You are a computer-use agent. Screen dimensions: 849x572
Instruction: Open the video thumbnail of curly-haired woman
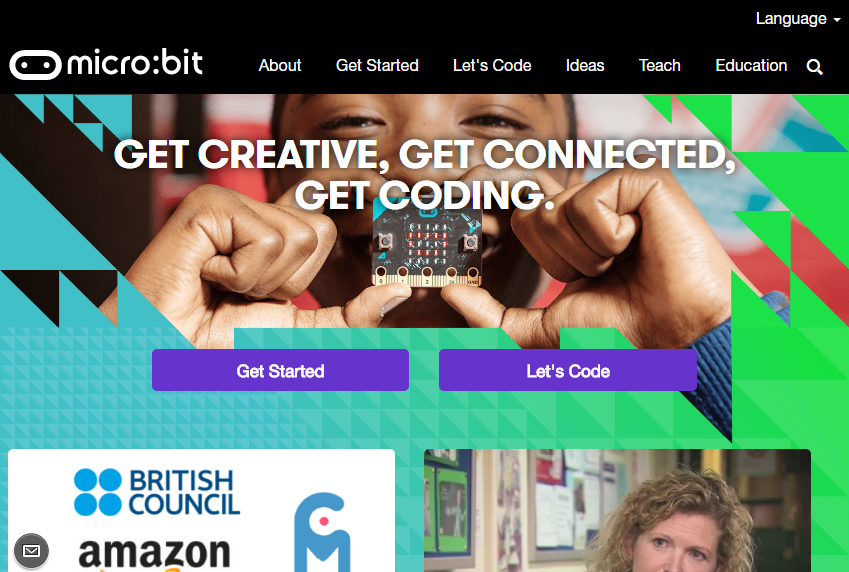[x=617, y=510]
